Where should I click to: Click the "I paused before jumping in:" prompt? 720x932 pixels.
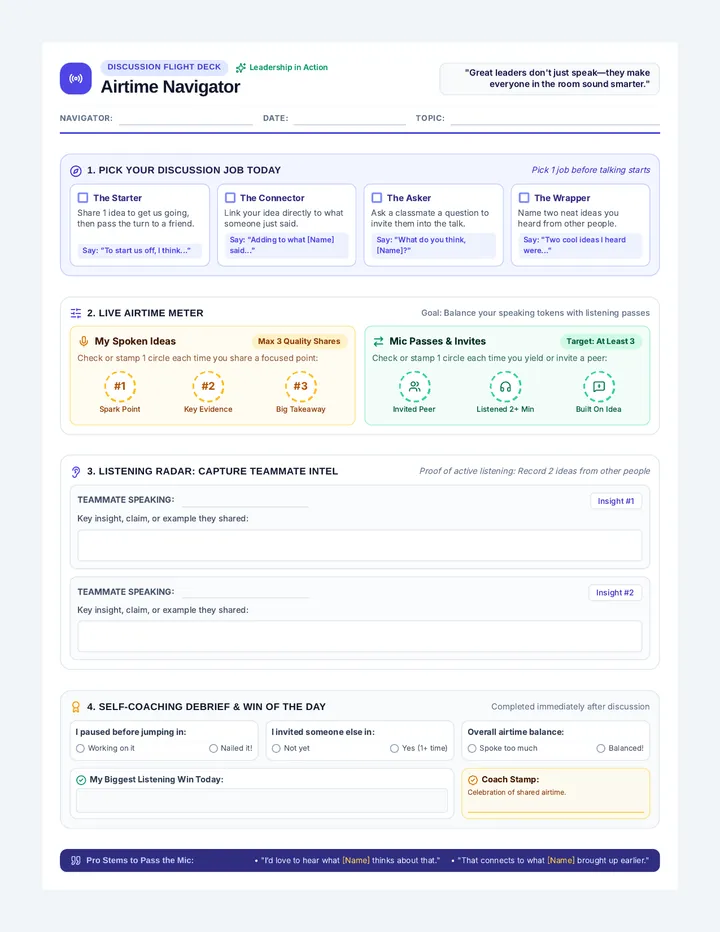pos(131,732)
